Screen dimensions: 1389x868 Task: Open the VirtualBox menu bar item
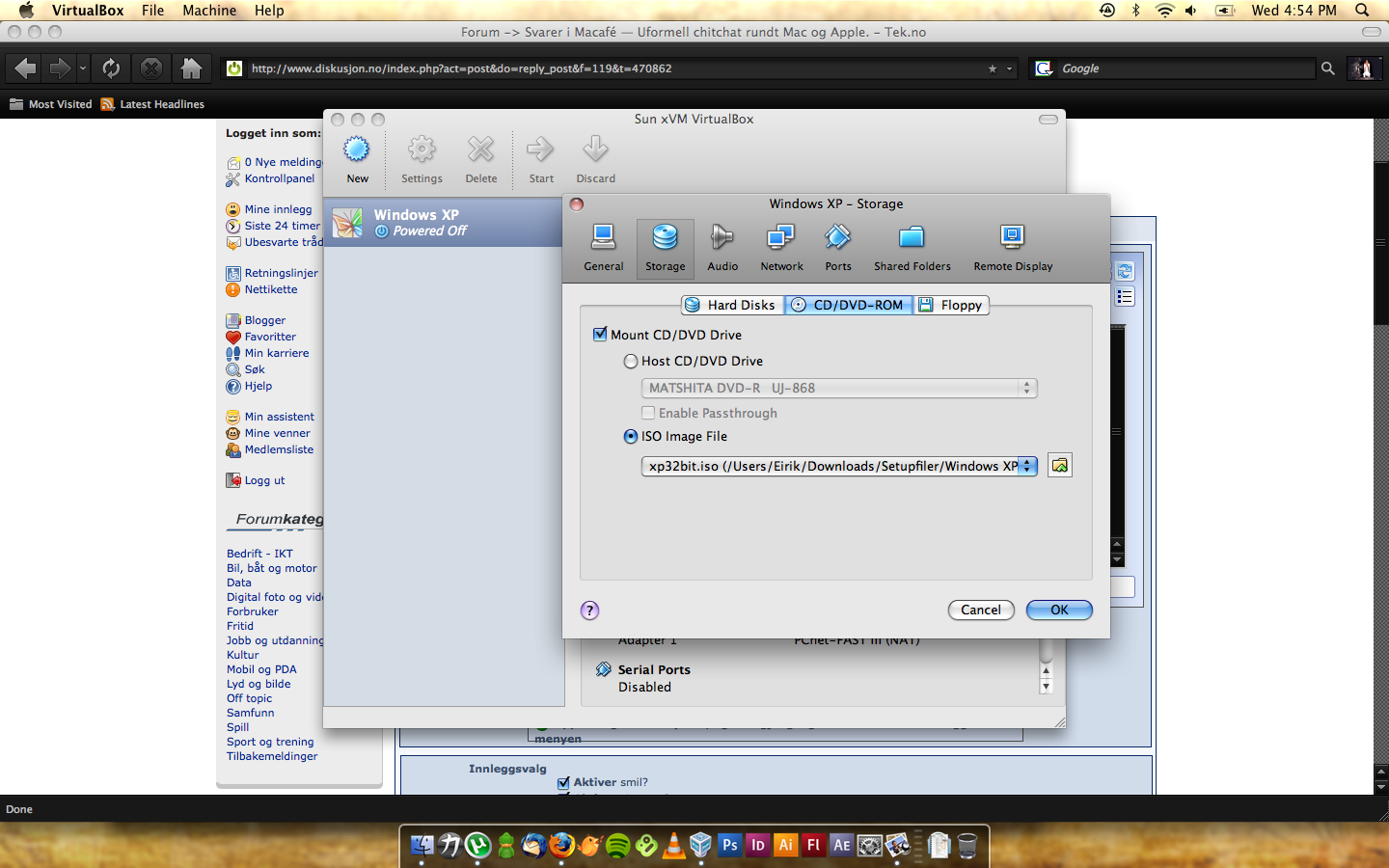pyautogui.click(x=88, y=11)
